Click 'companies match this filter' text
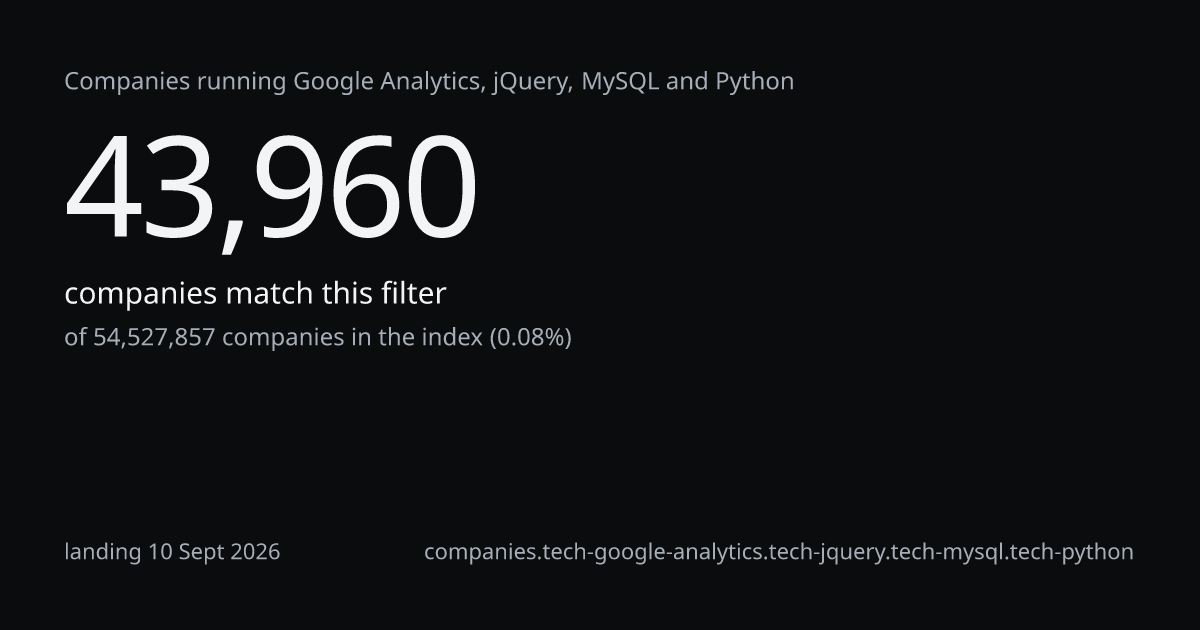 (255, 294)
